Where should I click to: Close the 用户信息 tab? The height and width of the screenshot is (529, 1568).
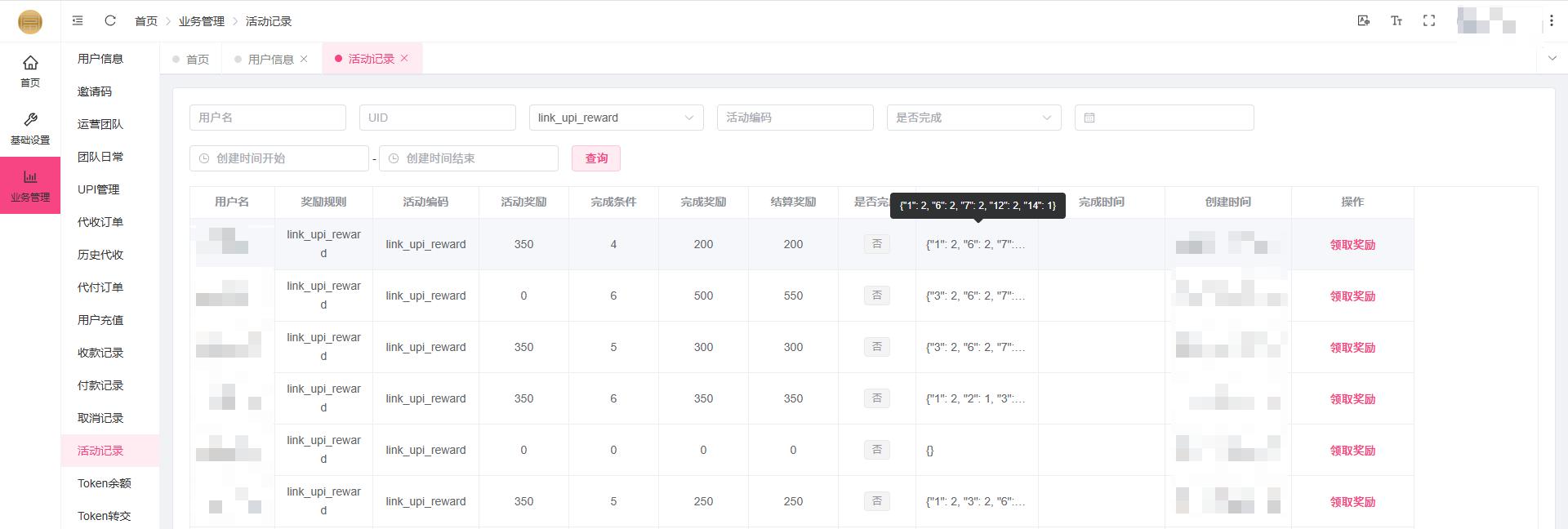point(304,59)
